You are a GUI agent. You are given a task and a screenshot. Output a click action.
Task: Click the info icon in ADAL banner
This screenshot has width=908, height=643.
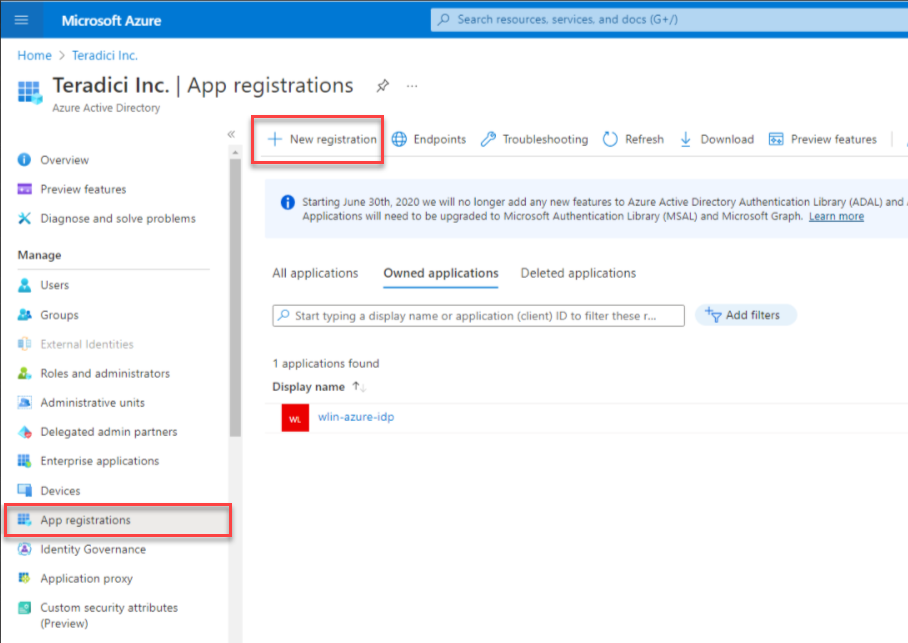288,202
